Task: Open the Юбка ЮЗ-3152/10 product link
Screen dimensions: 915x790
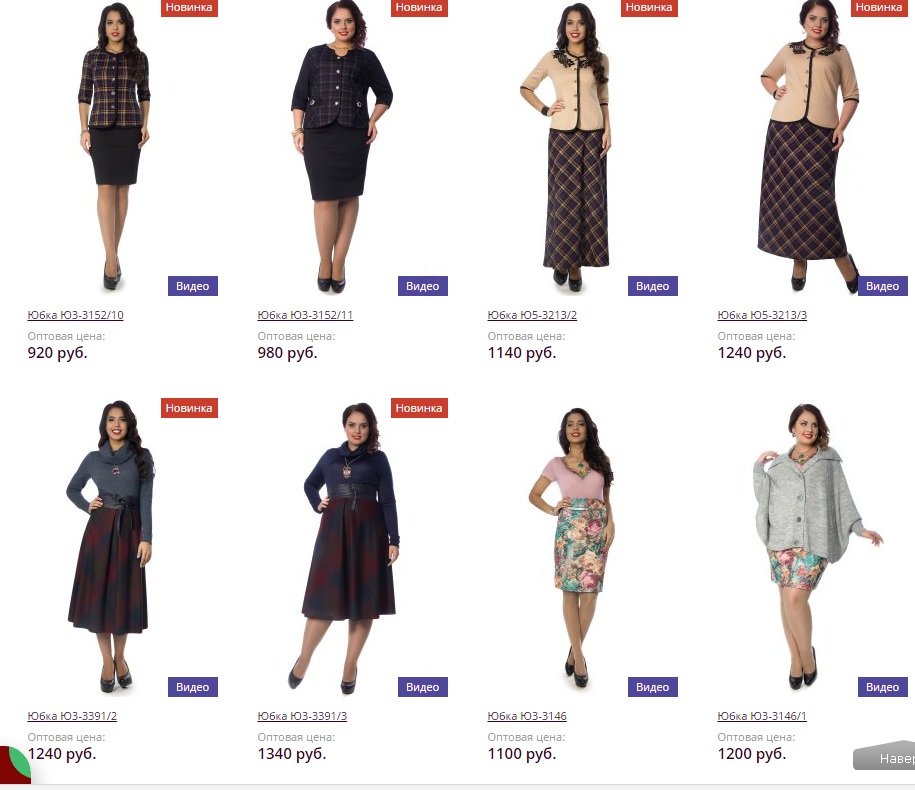Action: point(75,315)
